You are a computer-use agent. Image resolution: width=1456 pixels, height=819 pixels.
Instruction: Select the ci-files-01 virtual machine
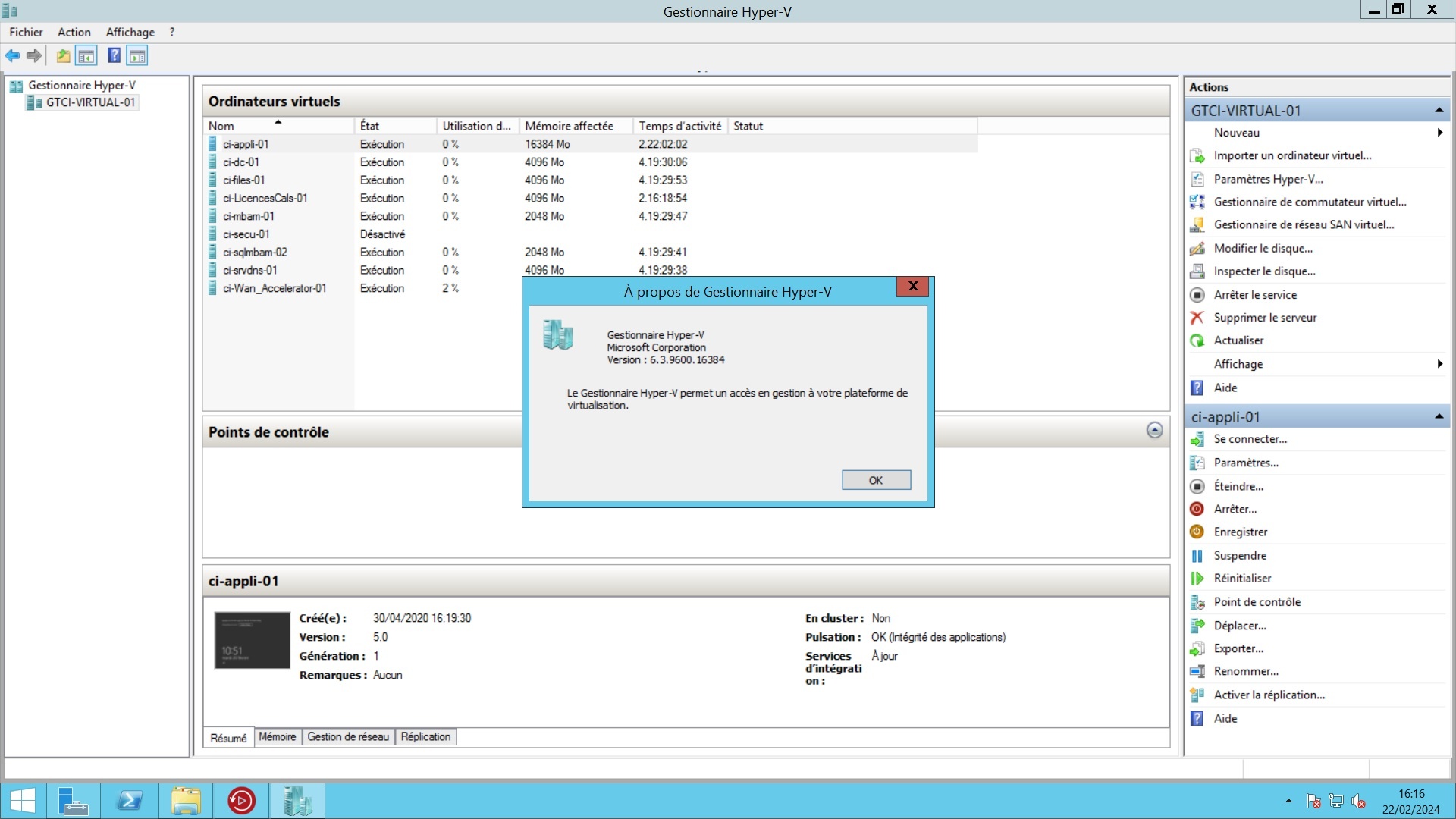click(591, 180)
